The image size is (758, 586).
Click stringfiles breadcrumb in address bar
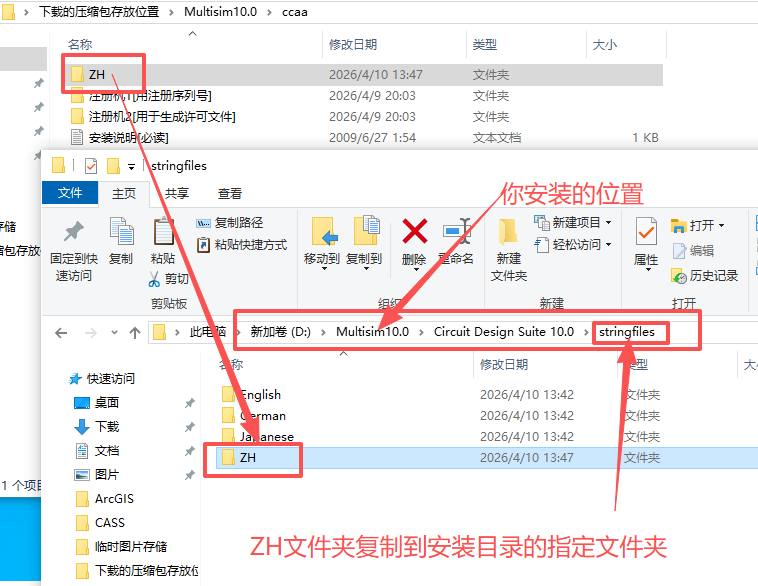[x=627, y=332]
